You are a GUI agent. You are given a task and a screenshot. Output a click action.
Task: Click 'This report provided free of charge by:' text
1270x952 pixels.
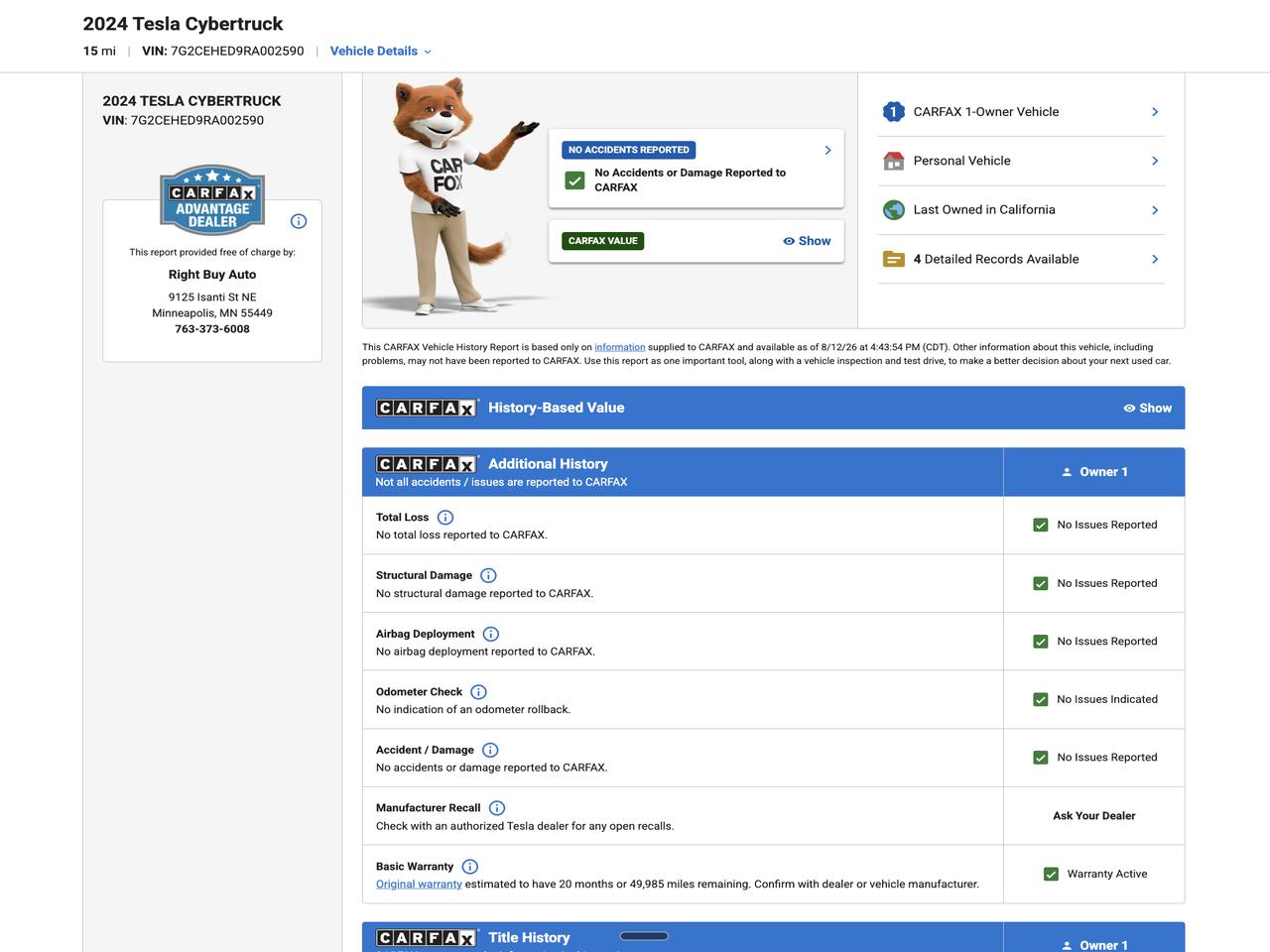coord(212,252)
